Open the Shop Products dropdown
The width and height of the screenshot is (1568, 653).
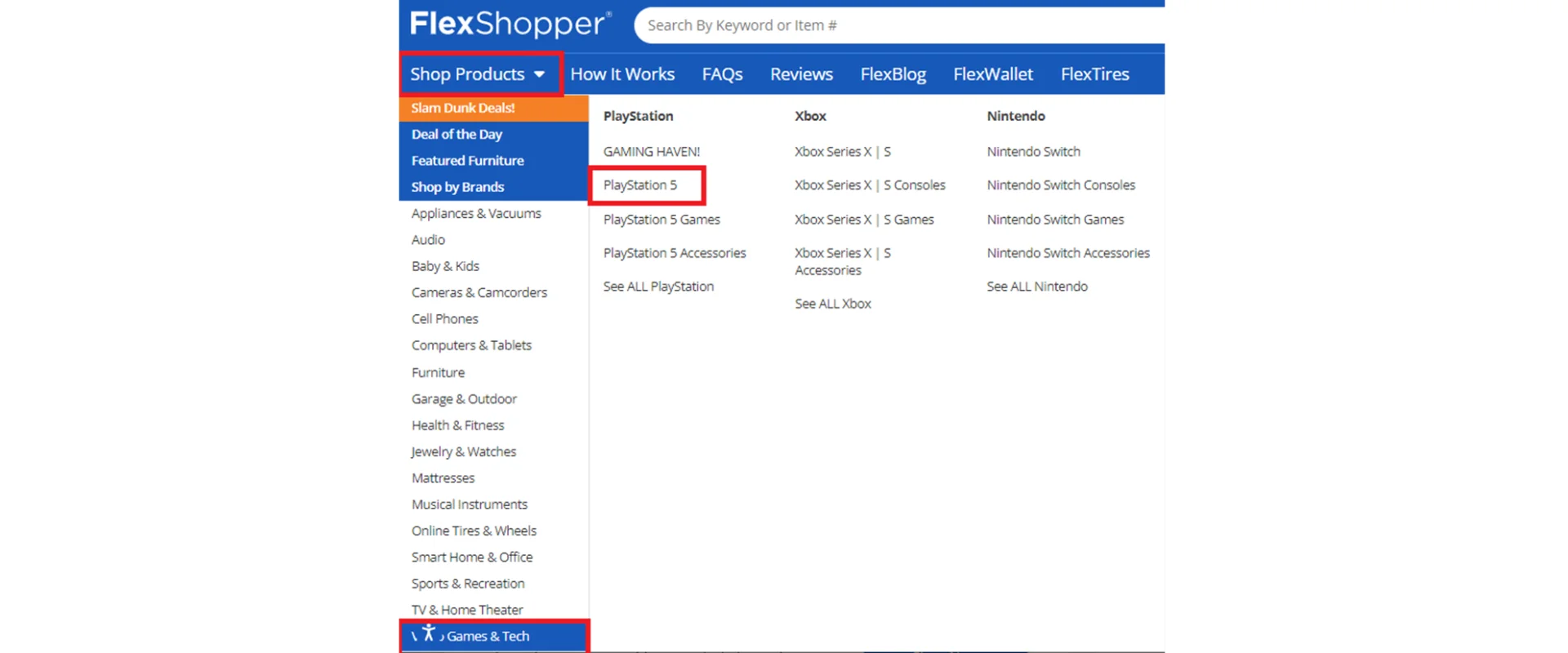(x=478, y=74)
